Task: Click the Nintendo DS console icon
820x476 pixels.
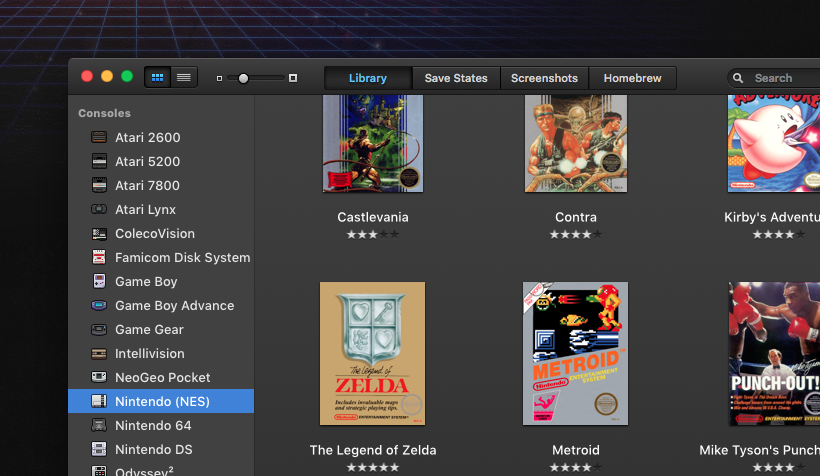Action: (99, 449)
